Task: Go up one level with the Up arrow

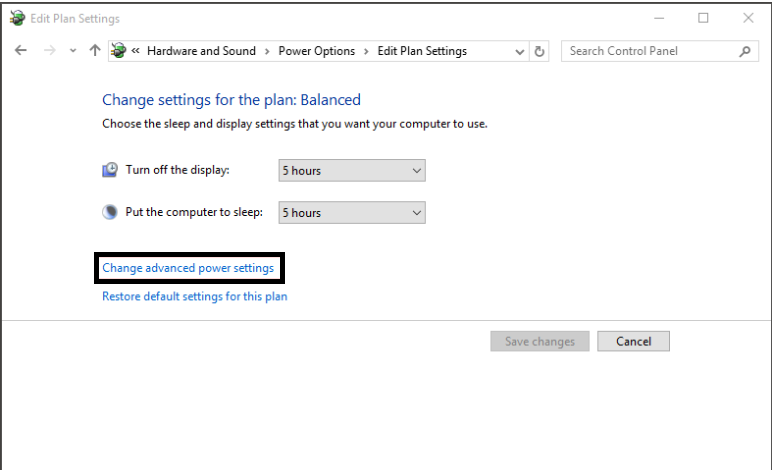Action: tap(95, 50)
